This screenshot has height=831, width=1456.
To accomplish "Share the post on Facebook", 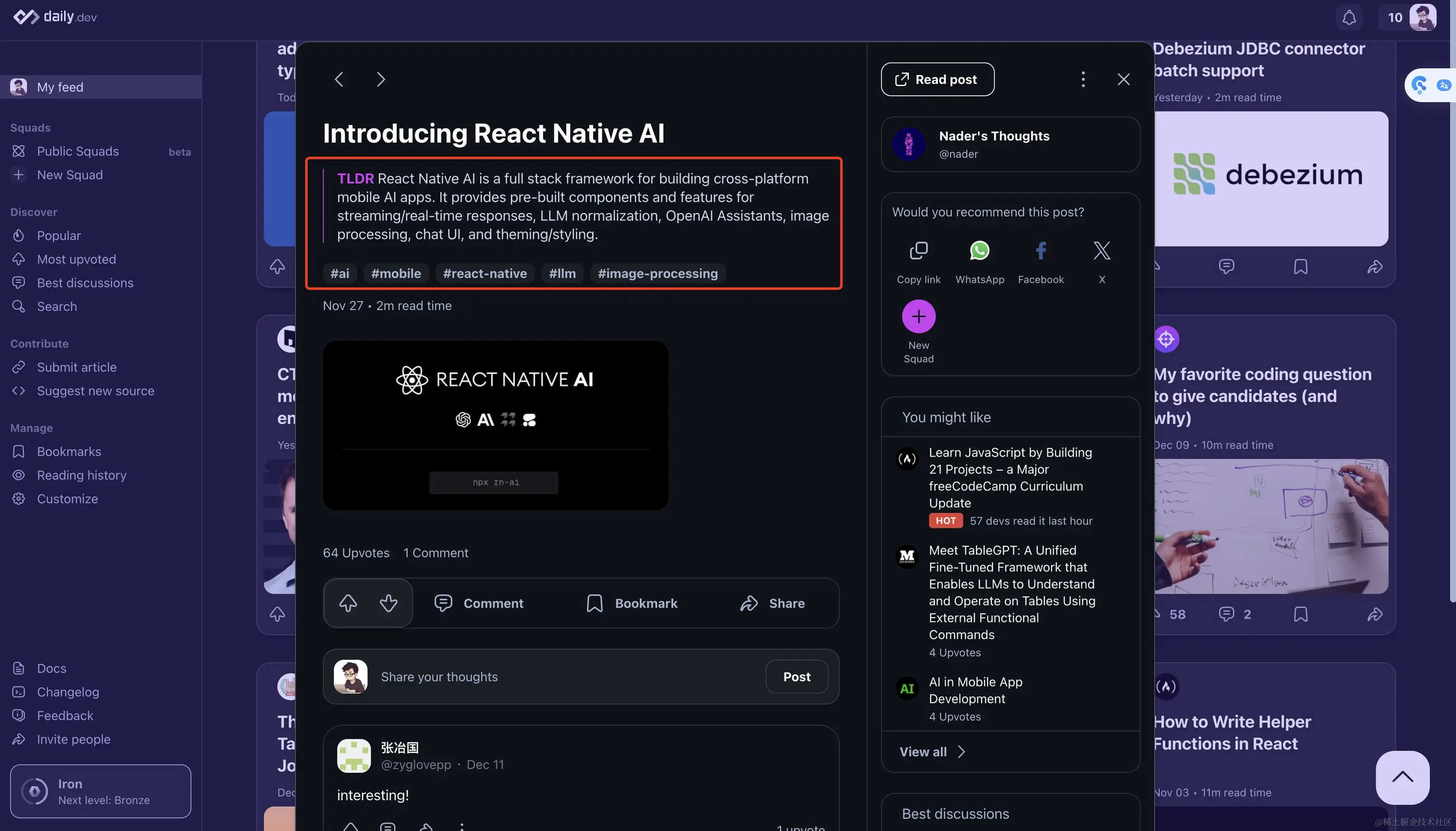I will [x=1040, y=251].
